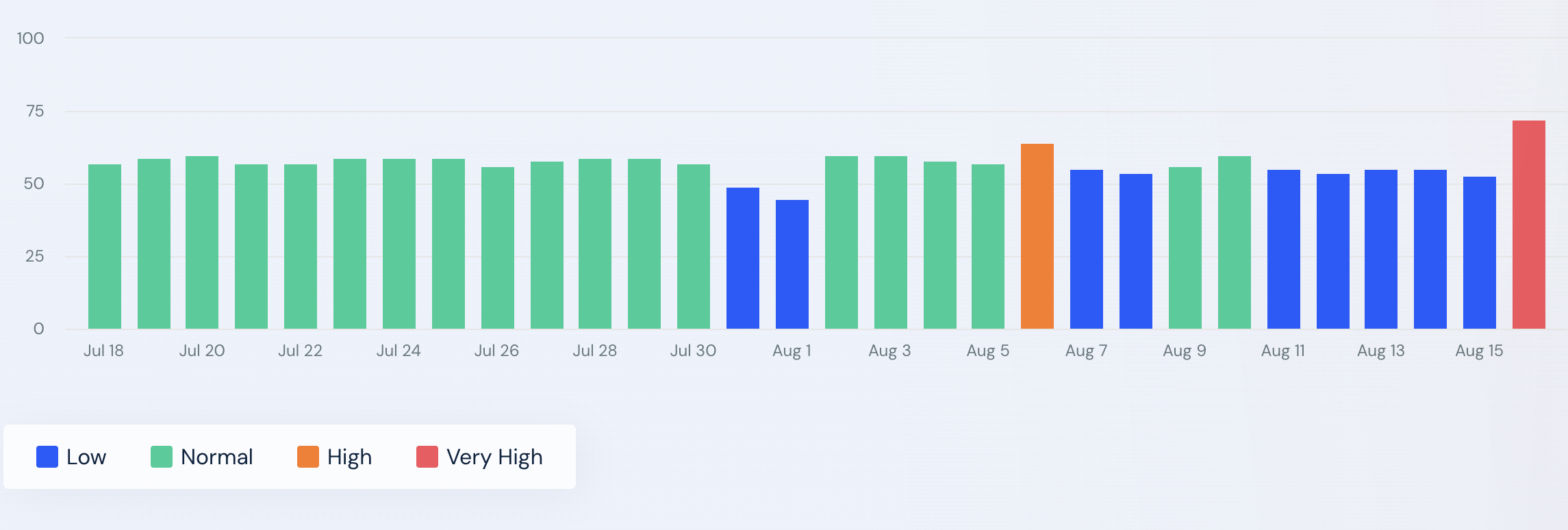The image size is (1568, 530).
Task: Toggle the Very High series legend label
Action: 494,457
